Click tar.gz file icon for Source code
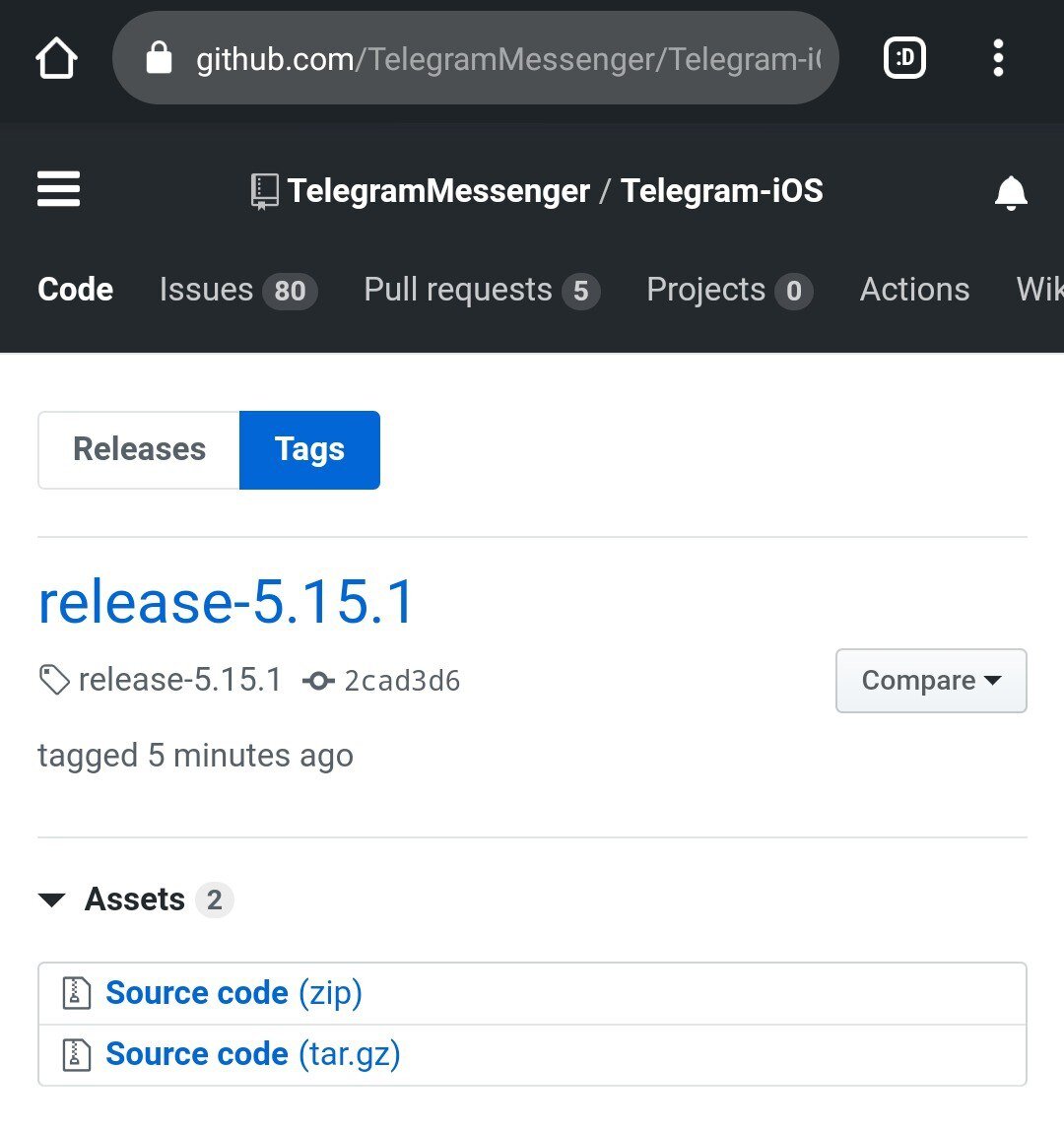Image resolution: width=1064 pixels, height=1132 pixels. 77,1055
